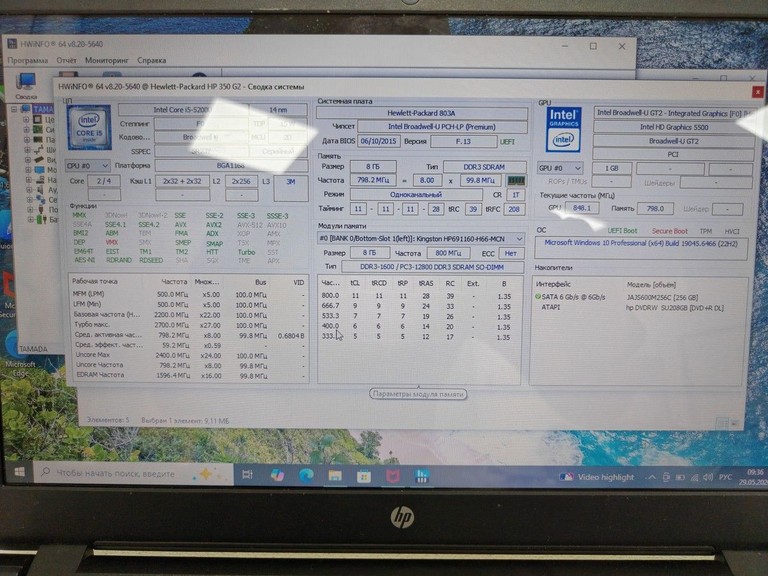Click the green memory module icon beside 99.8 МГц
768x576 pixels.
coord(516,181)
